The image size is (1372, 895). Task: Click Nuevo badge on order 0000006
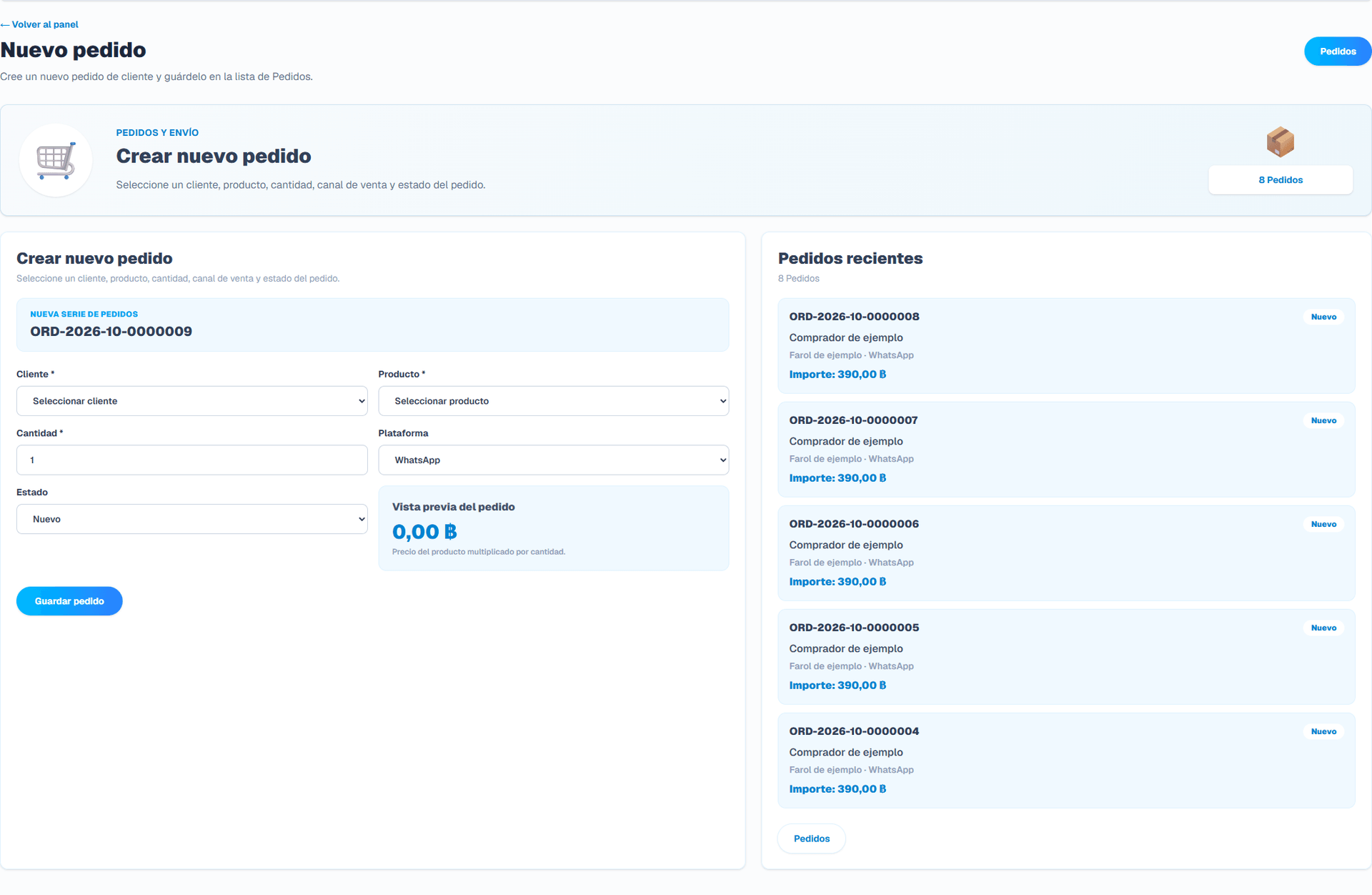pyautogui.click(x=1323, y=524)
